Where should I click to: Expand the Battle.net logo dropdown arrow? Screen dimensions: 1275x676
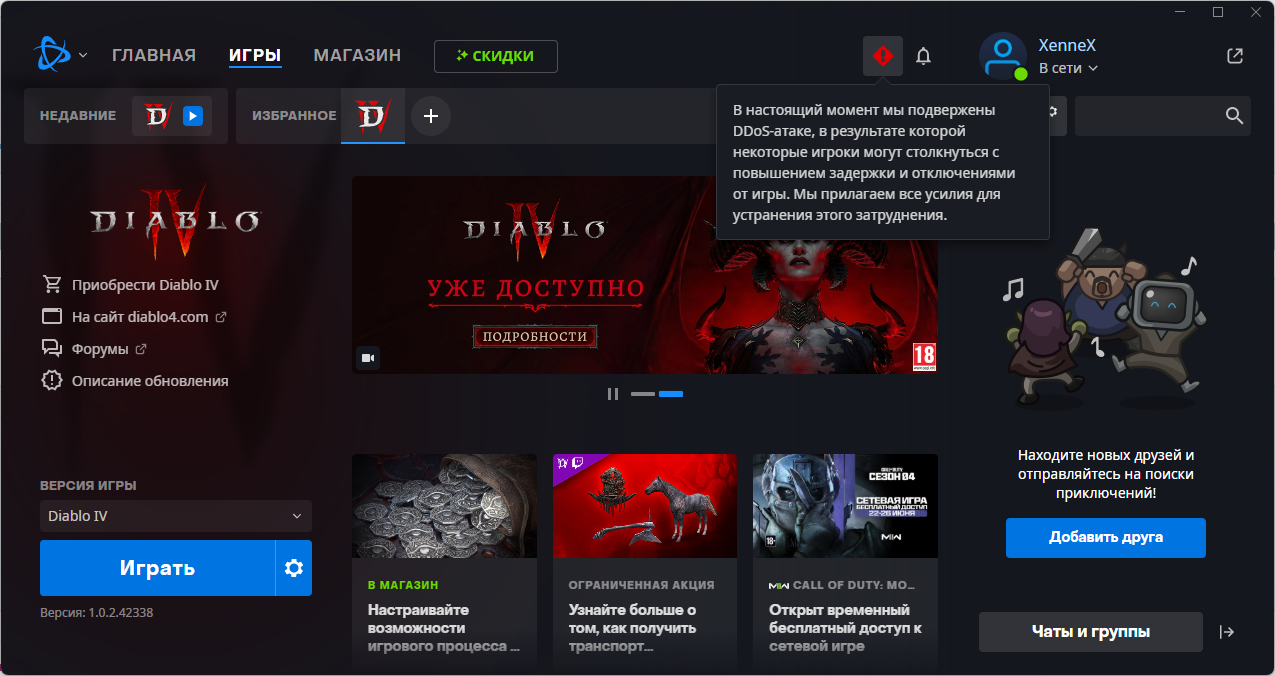tap(83, 55)
